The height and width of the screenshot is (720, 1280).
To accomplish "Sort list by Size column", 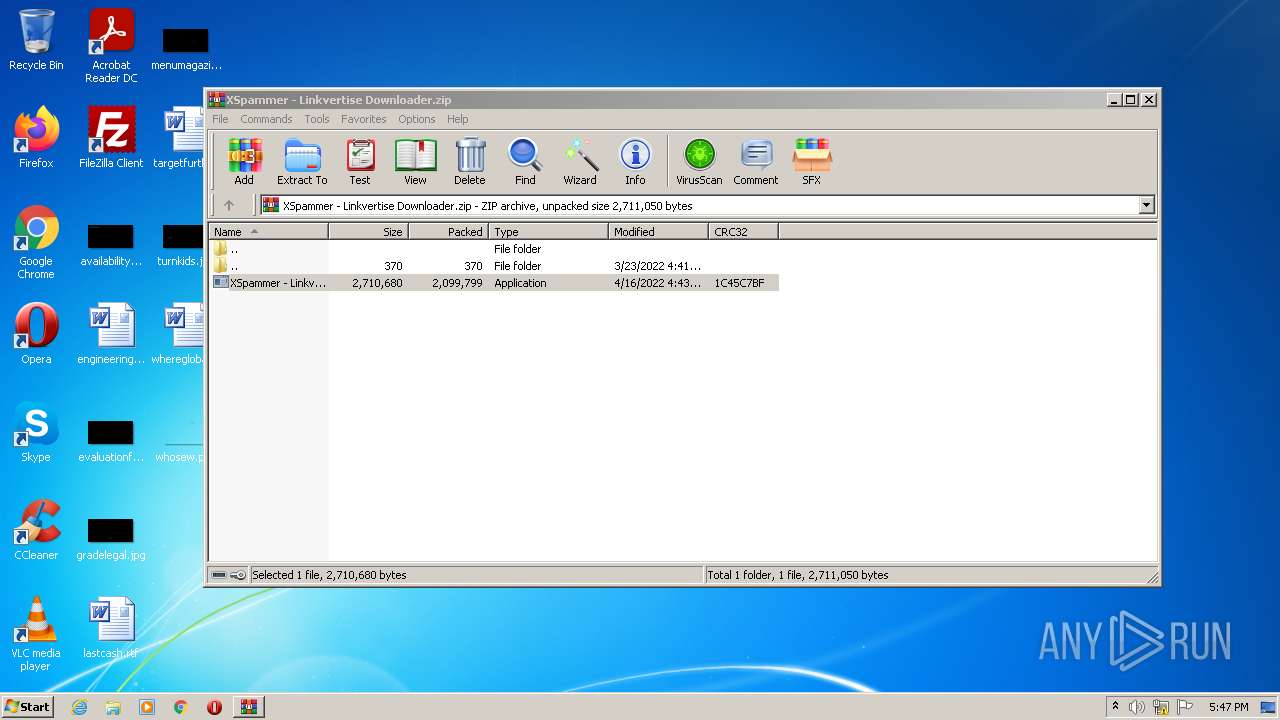I will pos(368,231).
